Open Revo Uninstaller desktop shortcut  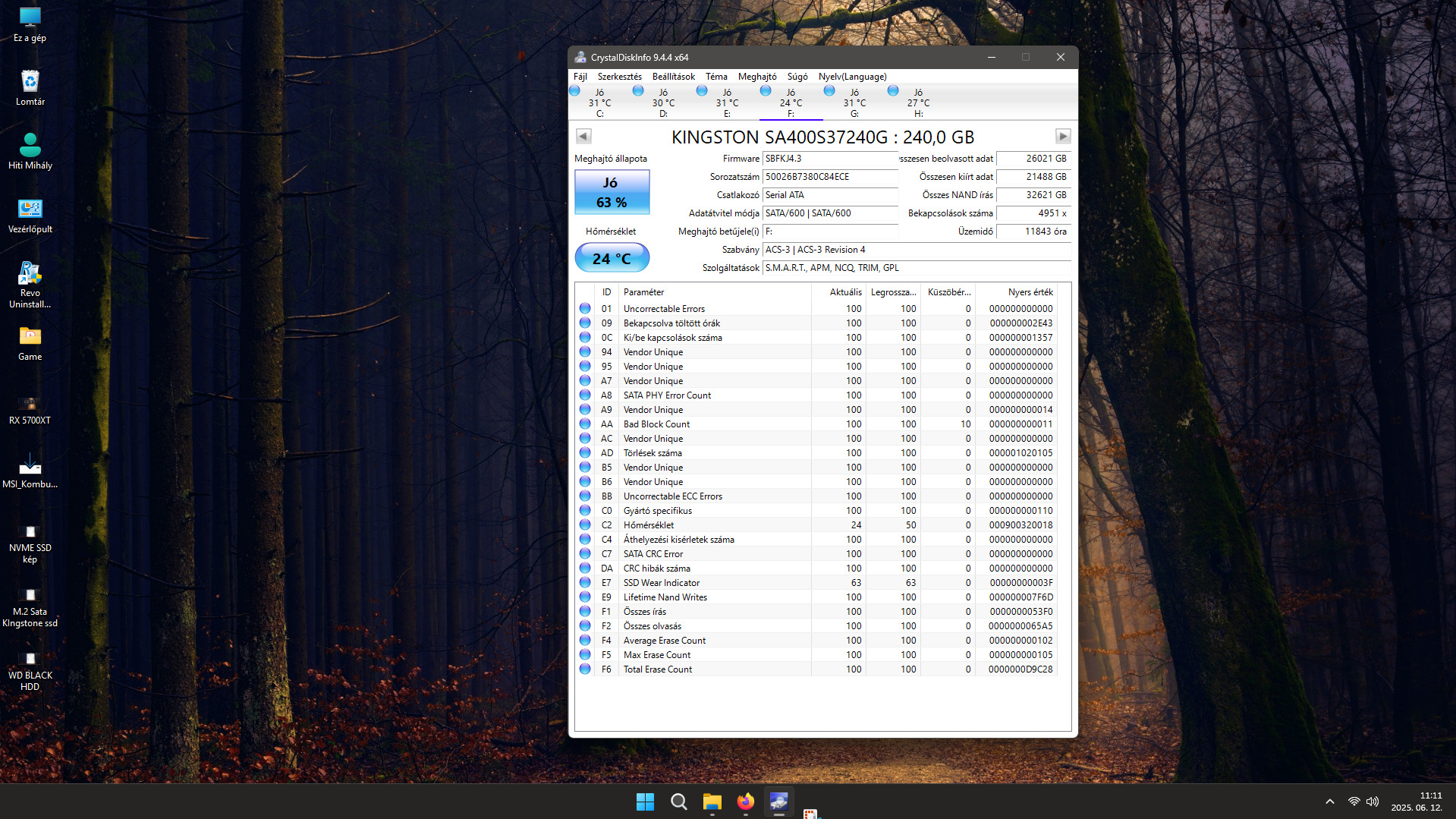point(30,285)
